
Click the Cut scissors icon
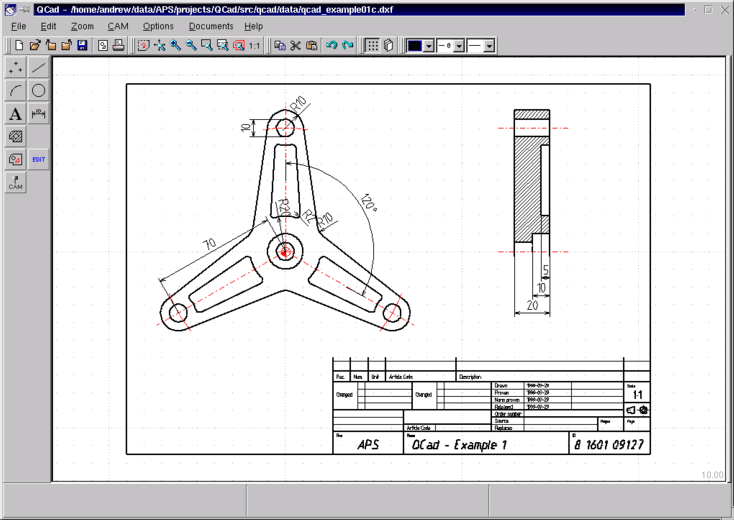coord(295,45)
